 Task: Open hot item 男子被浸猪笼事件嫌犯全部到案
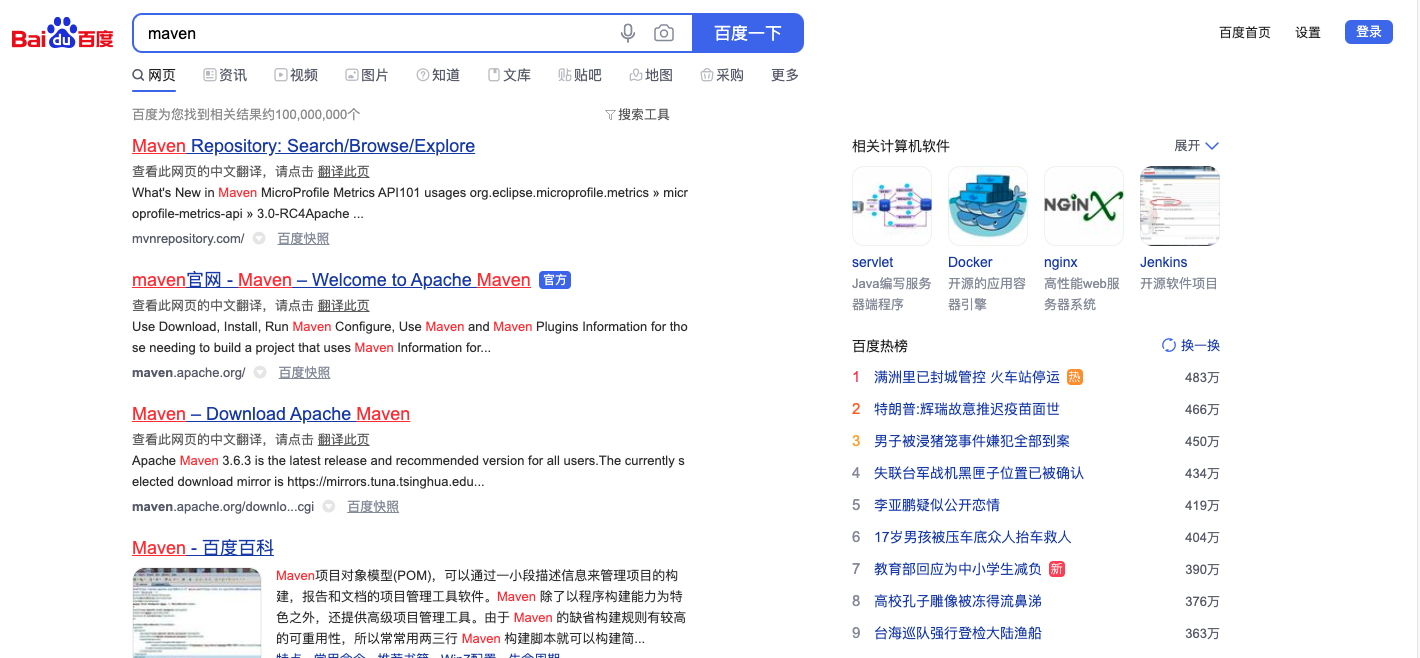tap(972, 441)
